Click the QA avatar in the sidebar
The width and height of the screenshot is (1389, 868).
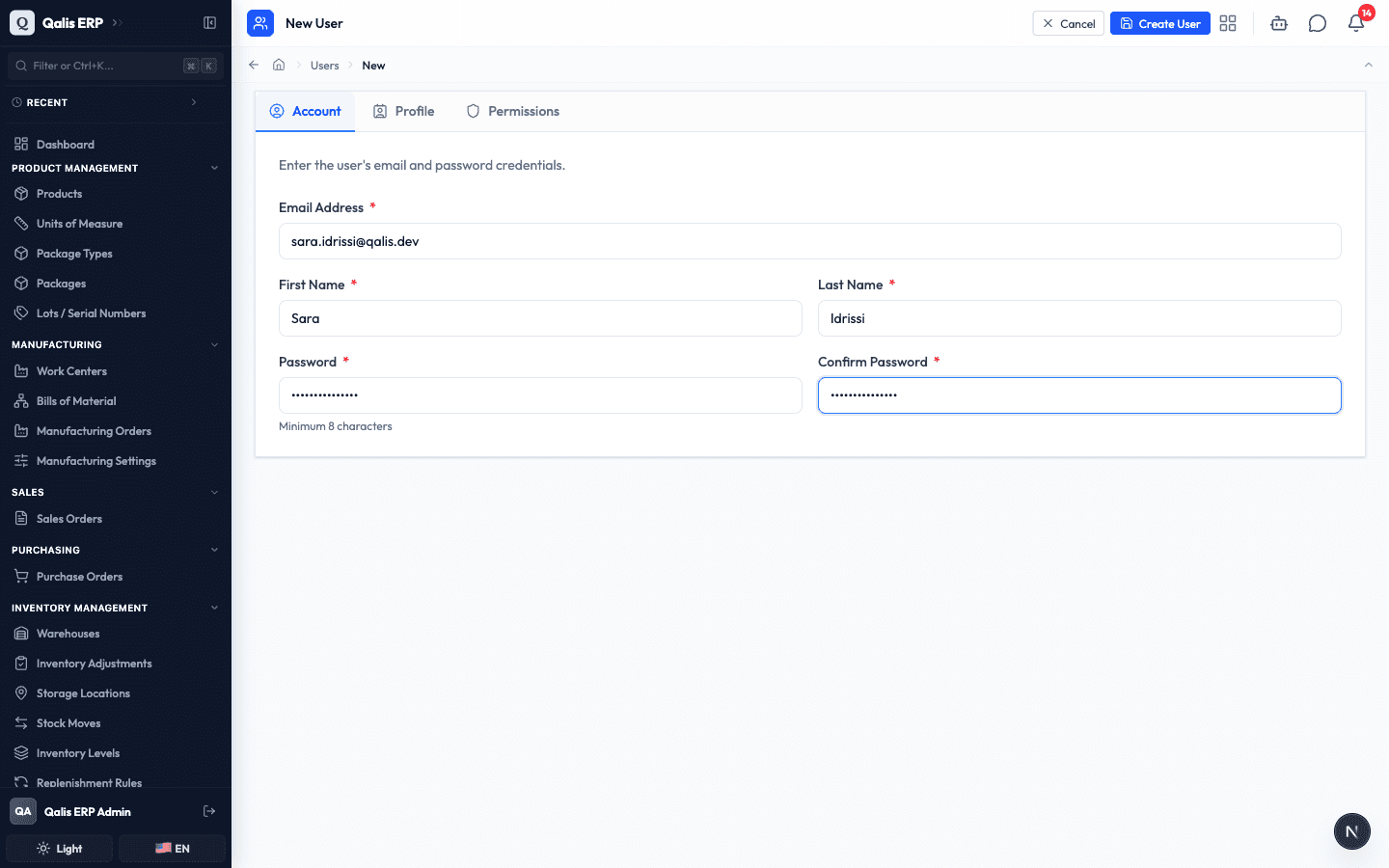(23, 811)
